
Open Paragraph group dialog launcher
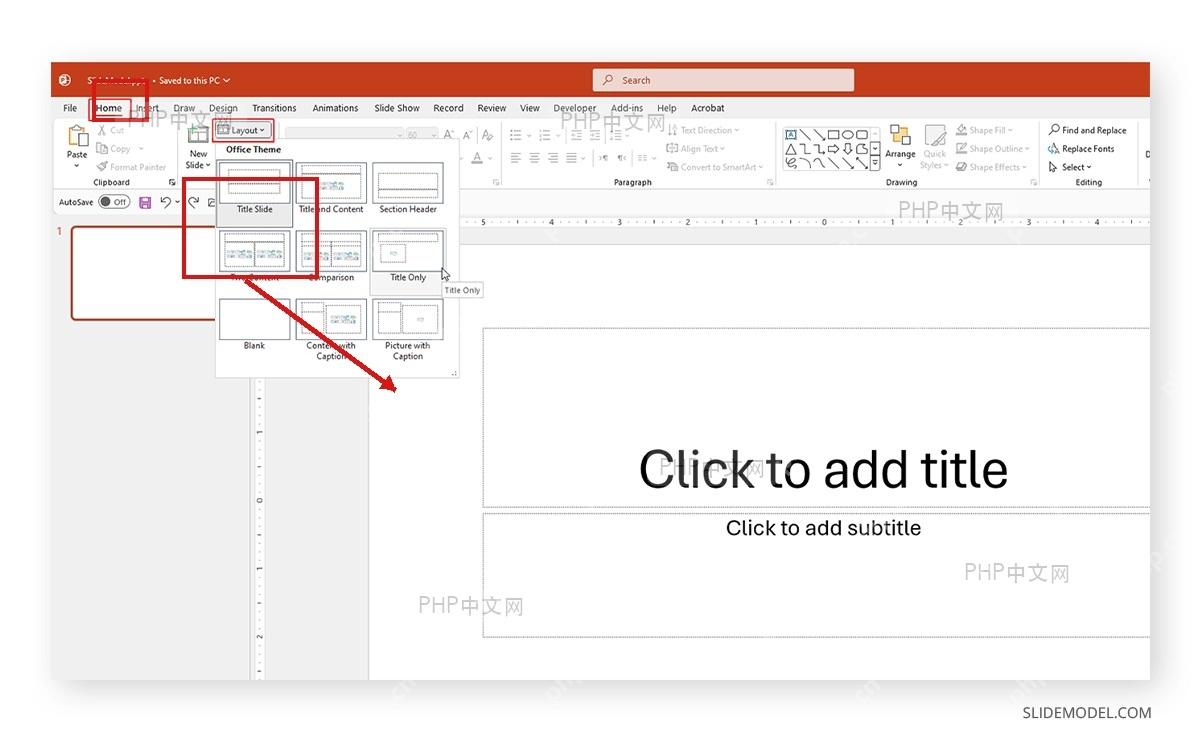770,183
